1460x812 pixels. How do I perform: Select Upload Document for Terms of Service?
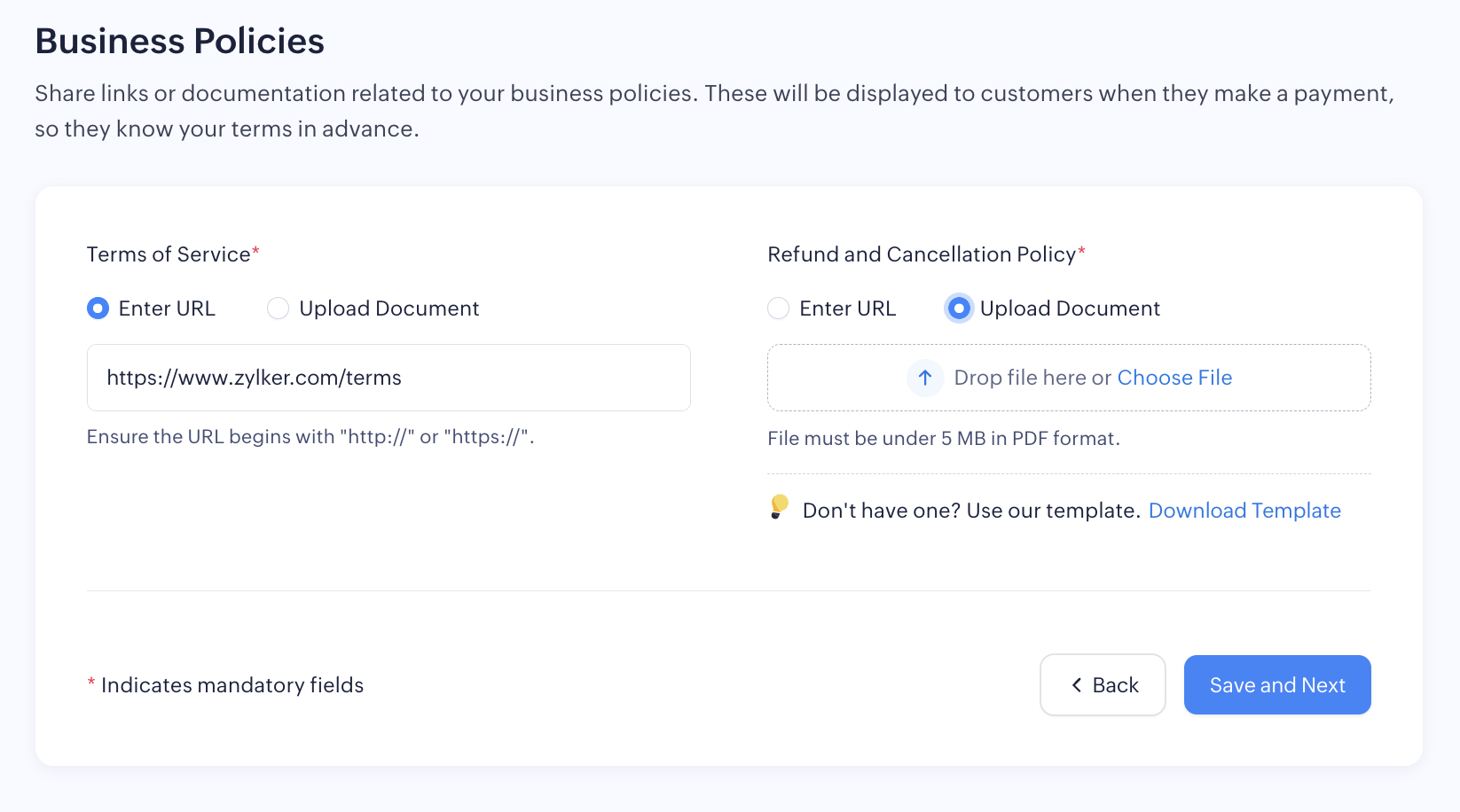coord(278,308)
